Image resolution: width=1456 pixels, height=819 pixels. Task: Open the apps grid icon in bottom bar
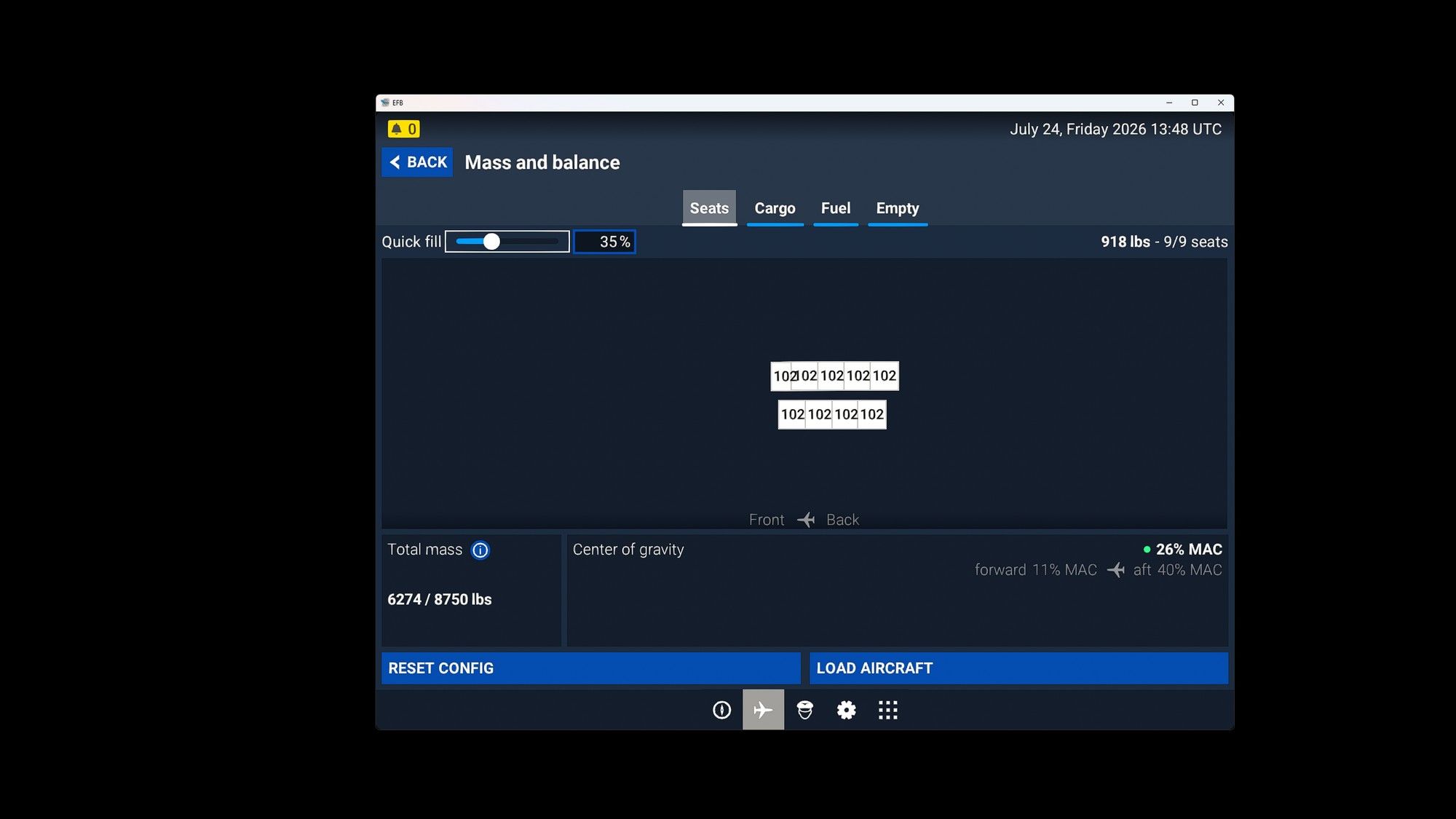[x=887, y=710]
